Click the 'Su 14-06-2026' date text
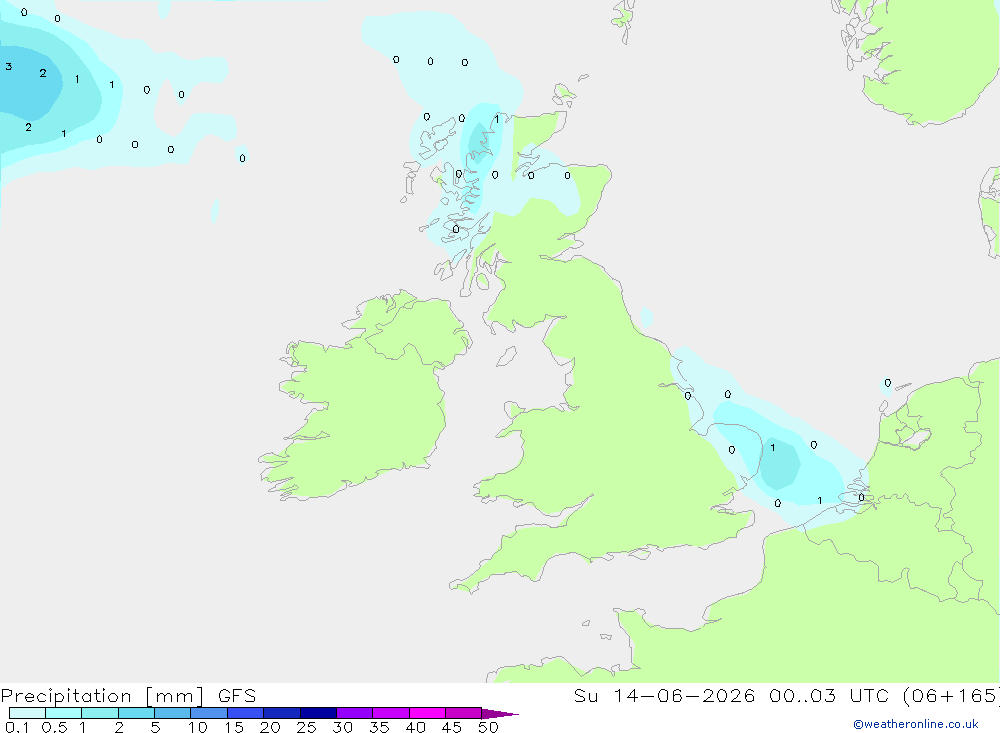1000x733 pixels. tap(665, 695)
